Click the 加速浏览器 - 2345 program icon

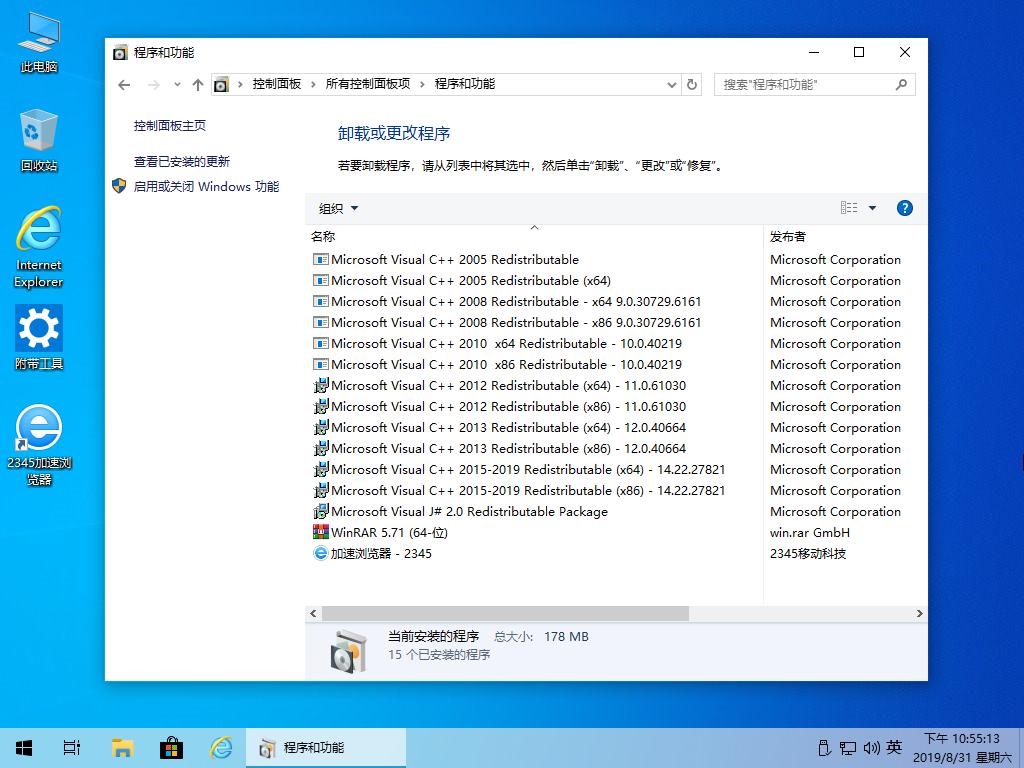(x=320, y=553)
